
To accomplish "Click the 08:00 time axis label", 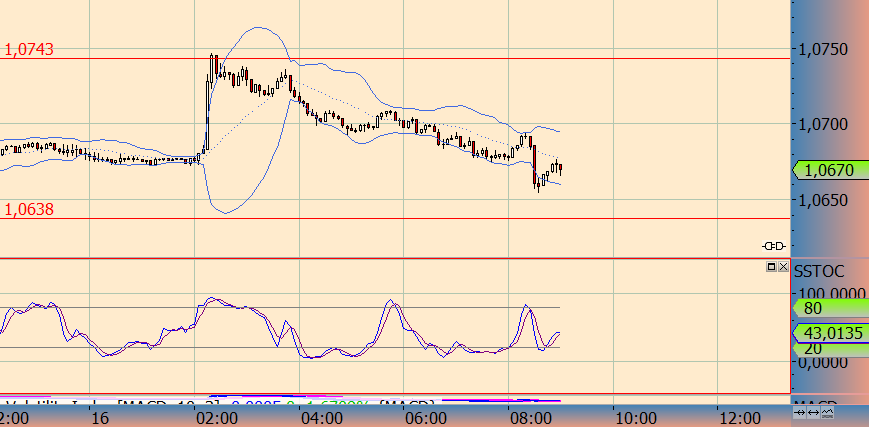I will [x=533, y=418].
